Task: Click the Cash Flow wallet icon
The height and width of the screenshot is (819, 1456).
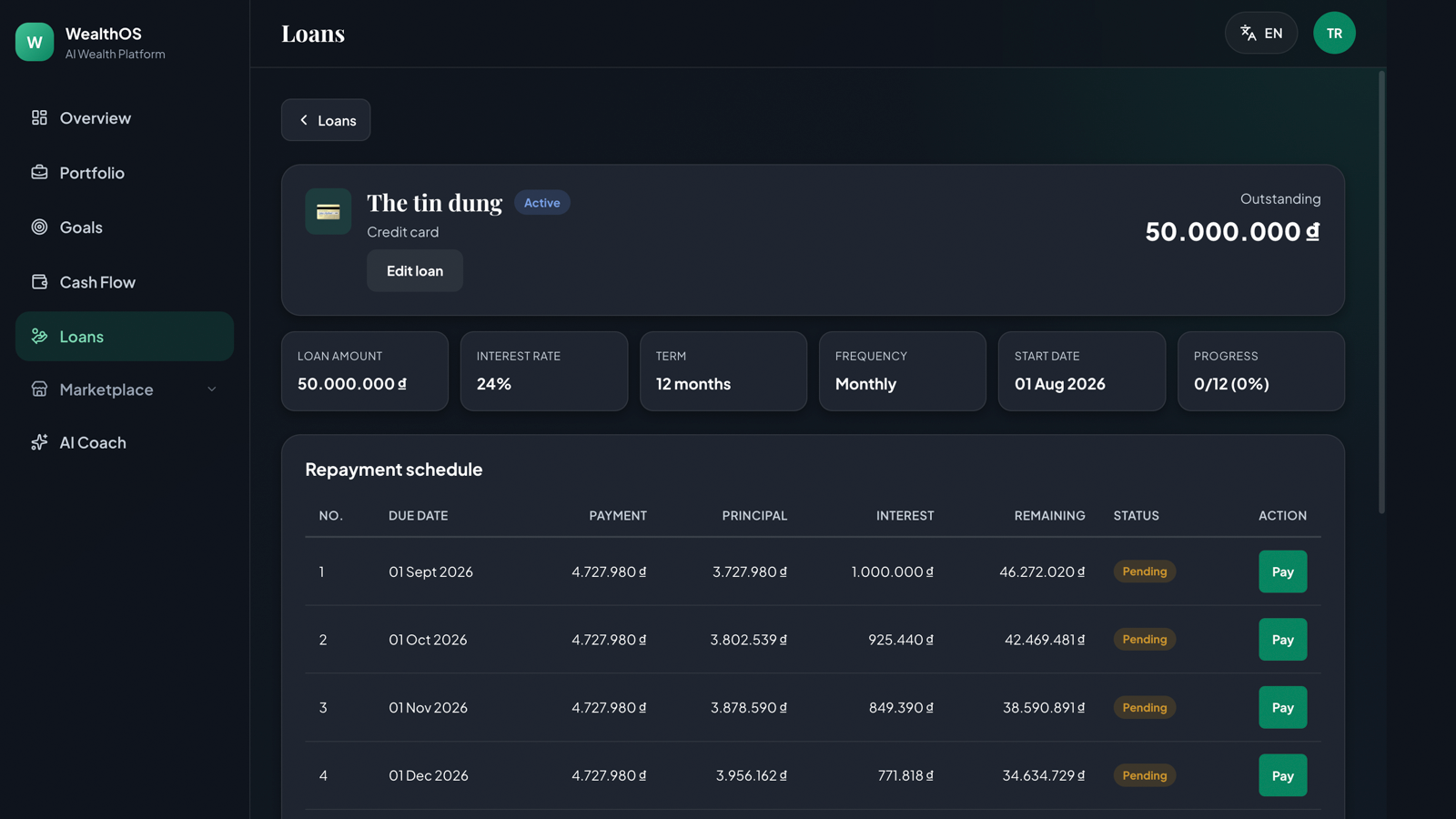Action: [39, 281]
